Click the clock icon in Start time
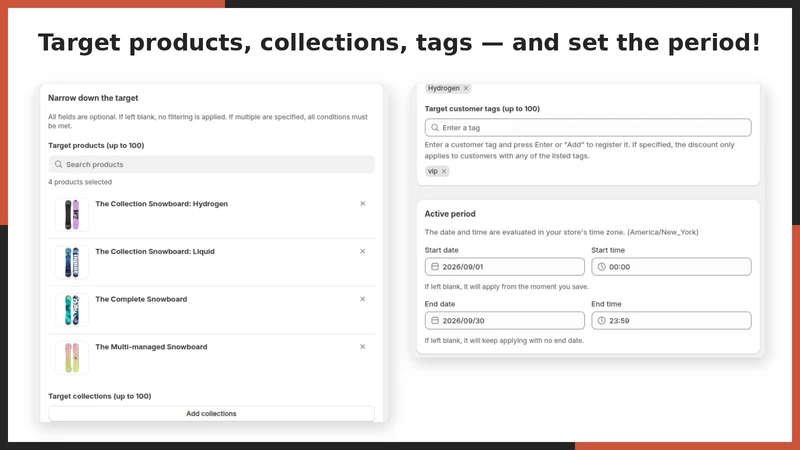The height and width of the screenshot is (450, 800). coord(602,267)
